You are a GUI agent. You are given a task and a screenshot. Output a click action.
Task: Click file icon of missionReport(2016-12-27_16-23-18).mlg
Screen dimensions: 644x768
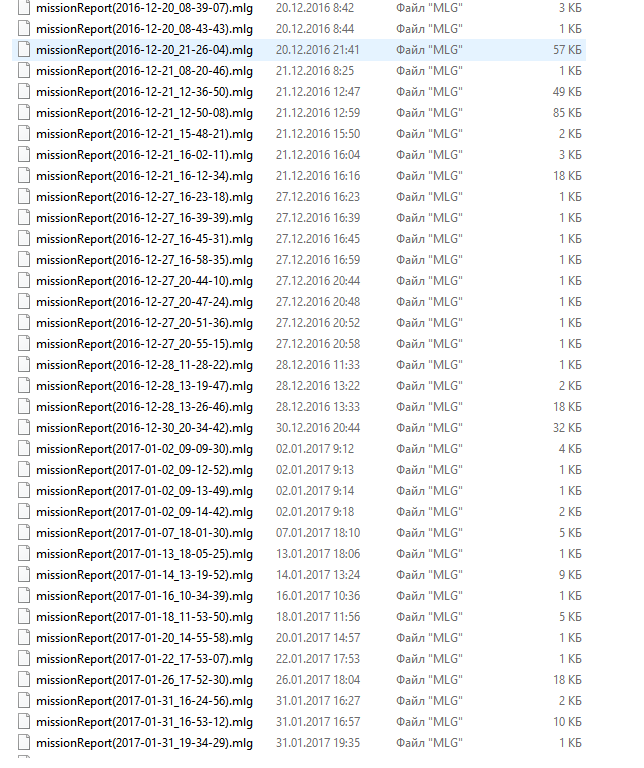pyautogui.click(x=24, y=197)
